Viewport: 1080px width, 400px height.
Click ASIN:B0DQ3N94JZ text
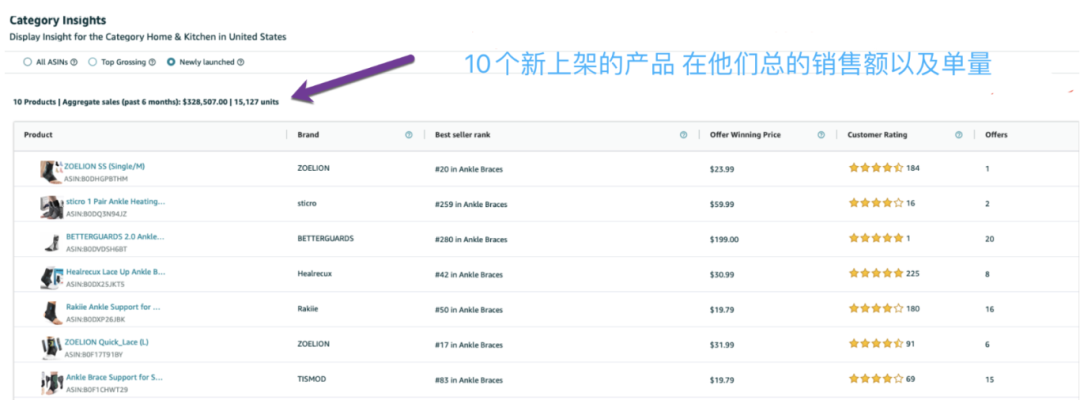96,214
